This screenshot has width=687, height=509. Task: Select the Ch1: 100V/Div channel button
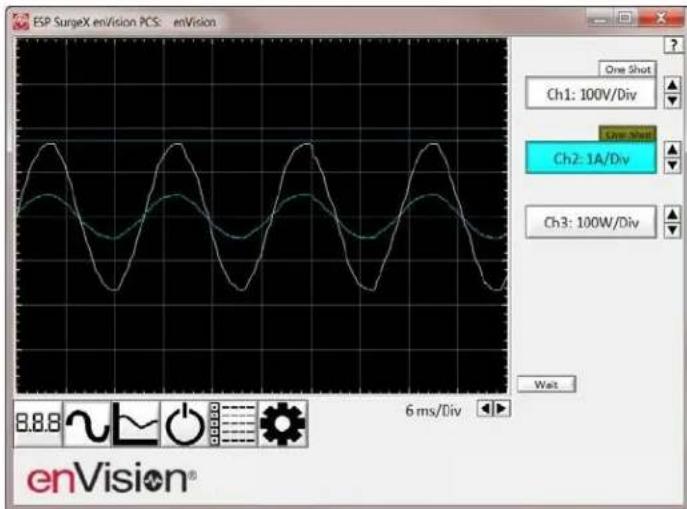(591, 94)
